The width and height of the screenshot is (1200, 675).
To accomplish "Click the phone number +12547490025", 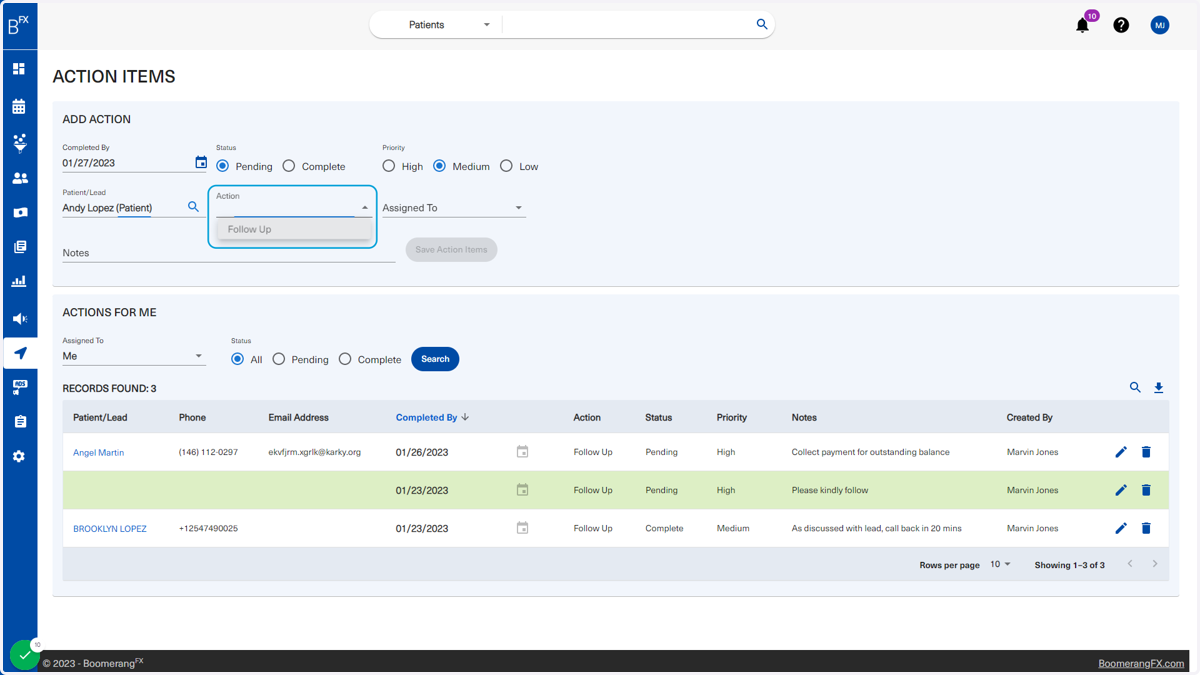I will tap(208, 528).
